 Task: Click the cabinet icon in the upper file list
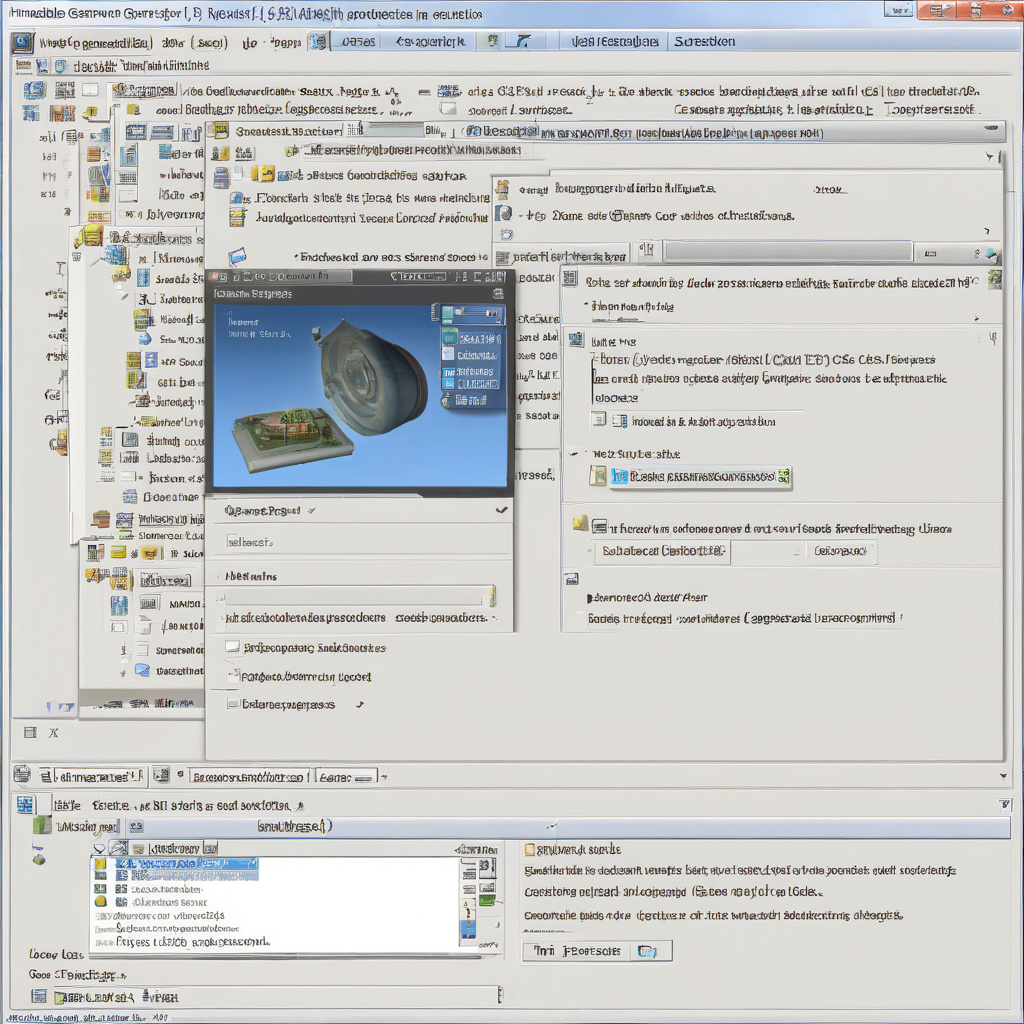[x=221, y=178]
